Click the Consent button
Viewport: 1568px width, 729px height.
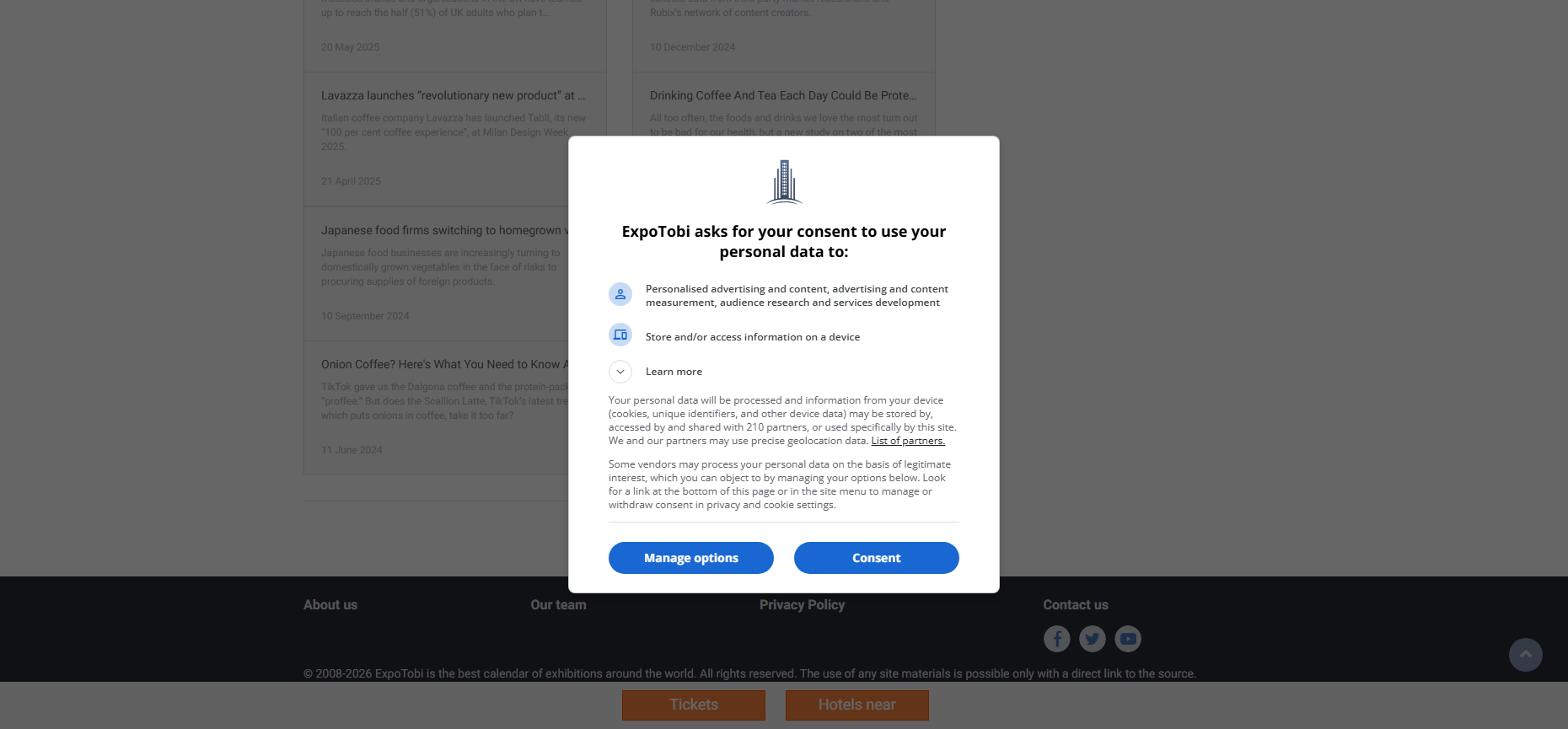pos(877,558)
